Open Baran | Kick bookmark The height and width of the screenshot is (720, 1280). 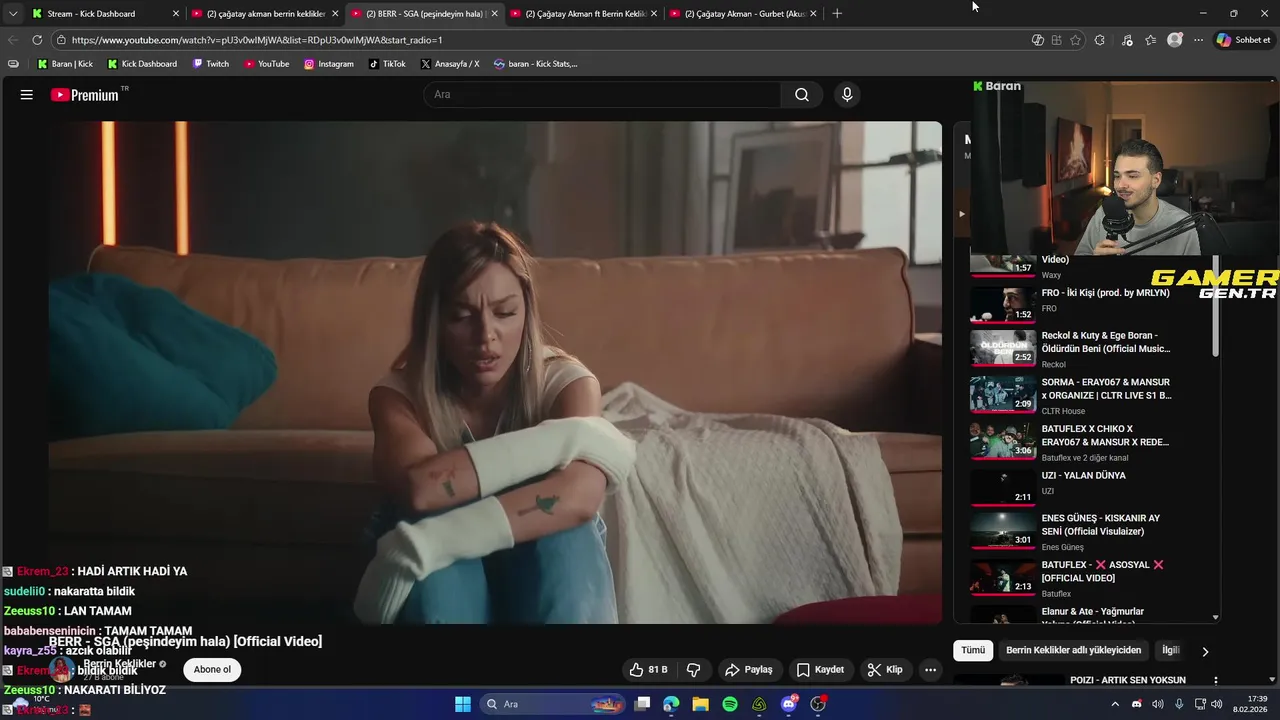[x=65, y=64]
